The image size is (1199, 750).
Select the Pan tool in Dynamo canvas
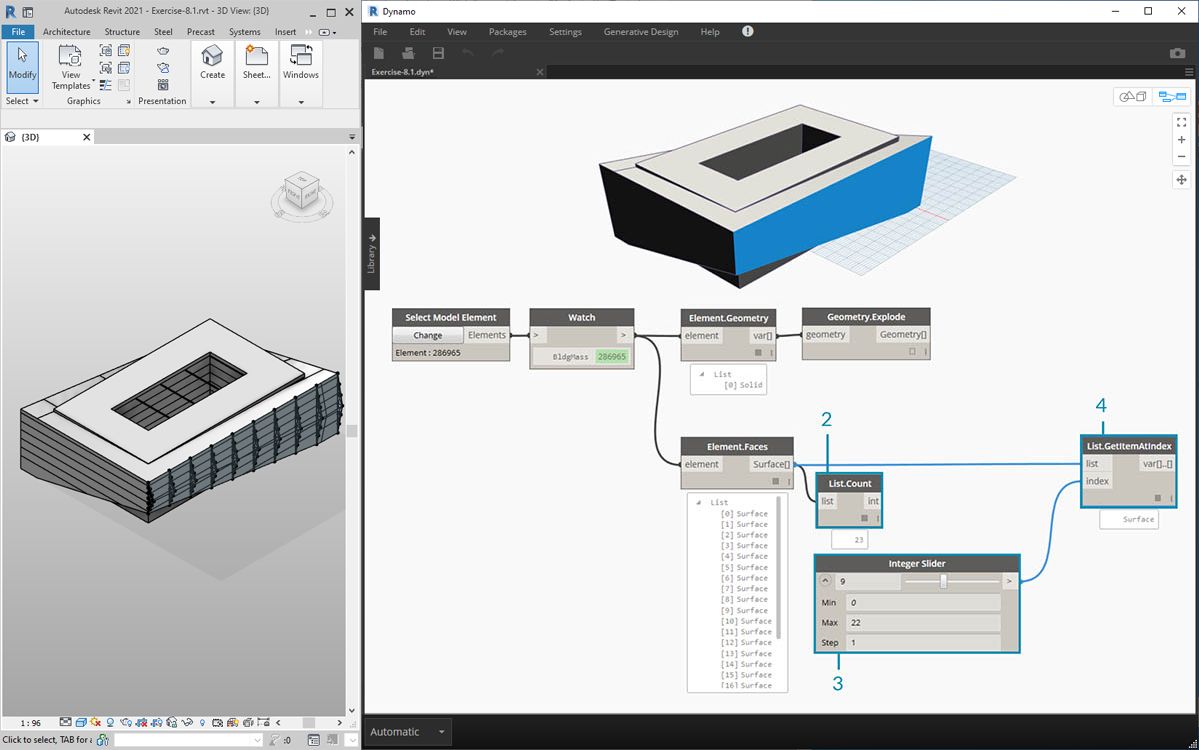click(x=1181, y=180)
